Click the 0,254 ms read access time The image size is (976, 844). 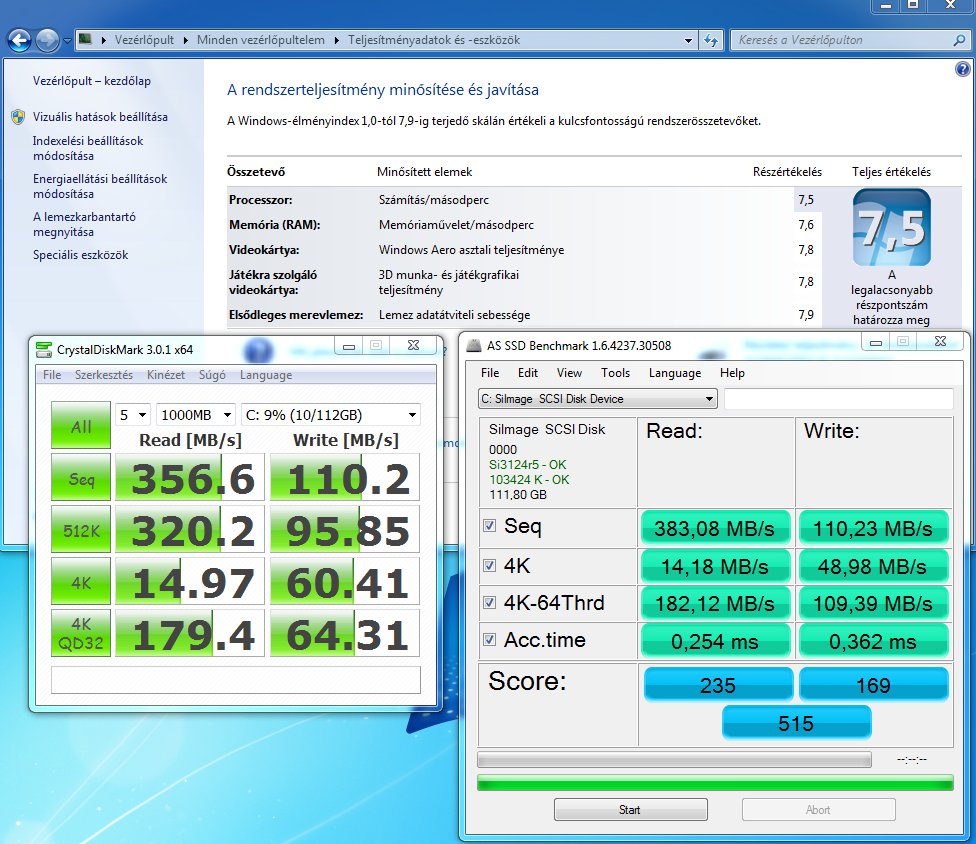(715, 641)
